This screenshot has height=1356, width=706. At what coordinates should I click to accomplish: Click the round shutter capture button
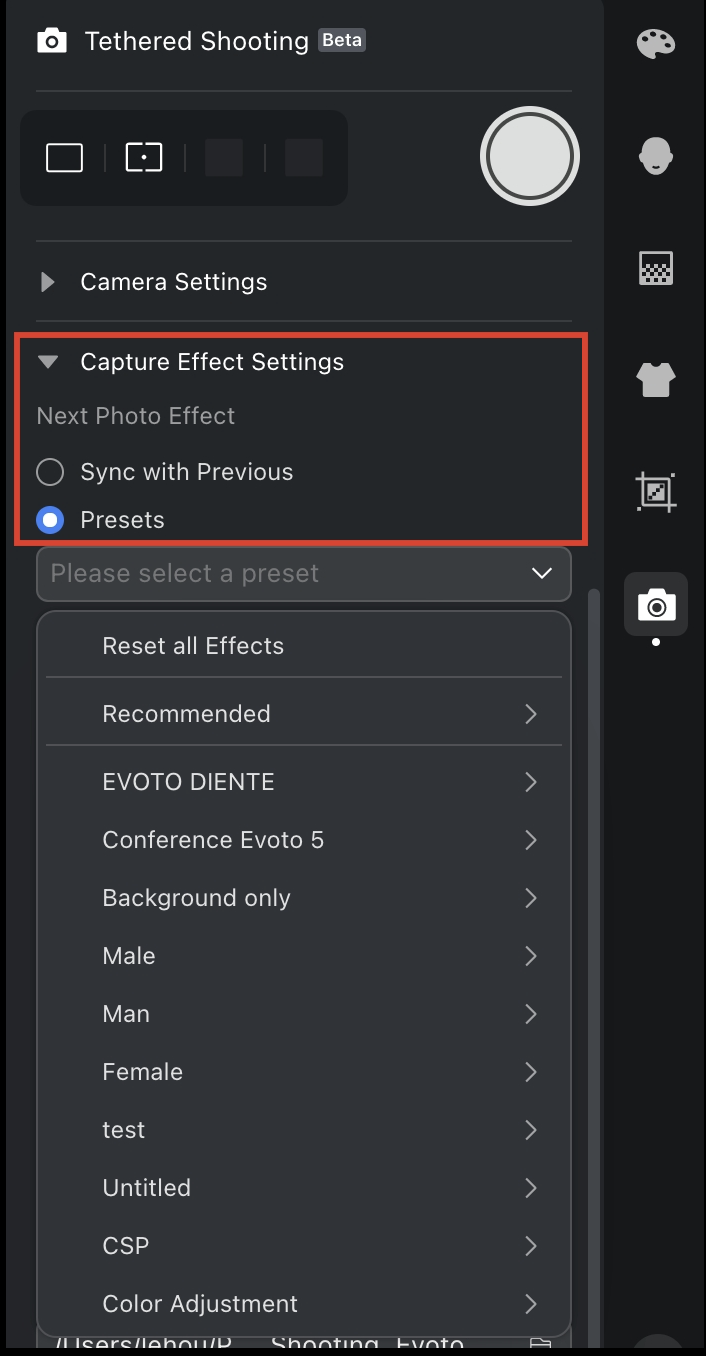tap(530, 157)
